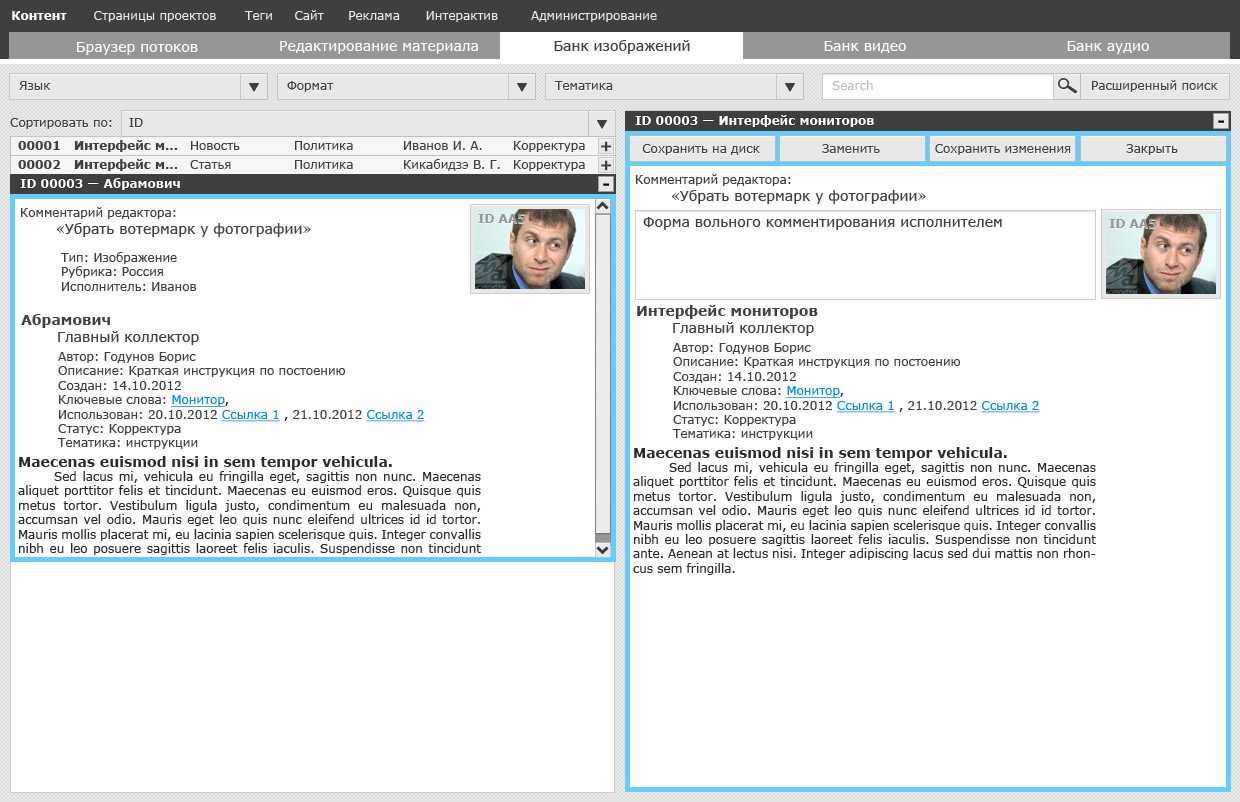This screenshot has width=1240, height=802.
Task: Select the Банк изображений tab
Action: 622,46
